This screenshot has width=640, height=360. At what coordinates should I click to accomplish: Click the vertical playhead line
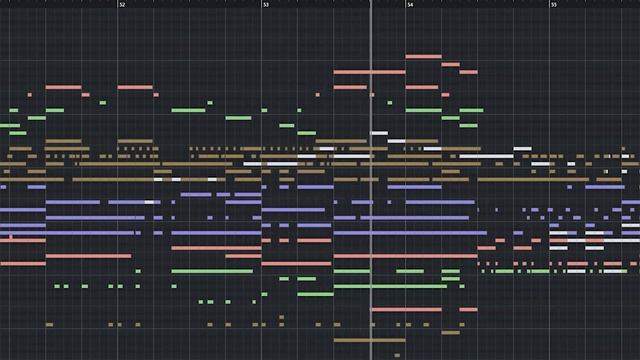click(371, 180)
